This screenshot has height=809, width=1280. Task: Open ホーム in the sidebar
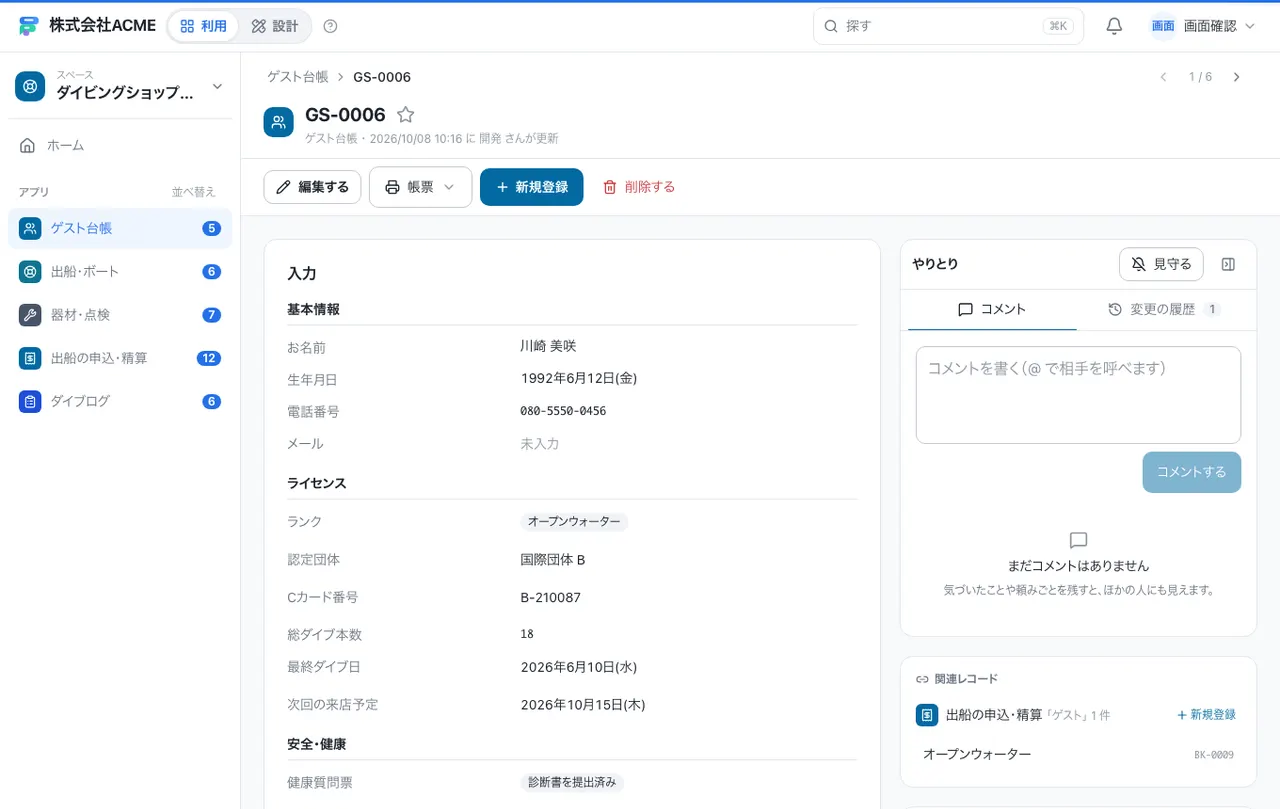[x=120, y=145]
